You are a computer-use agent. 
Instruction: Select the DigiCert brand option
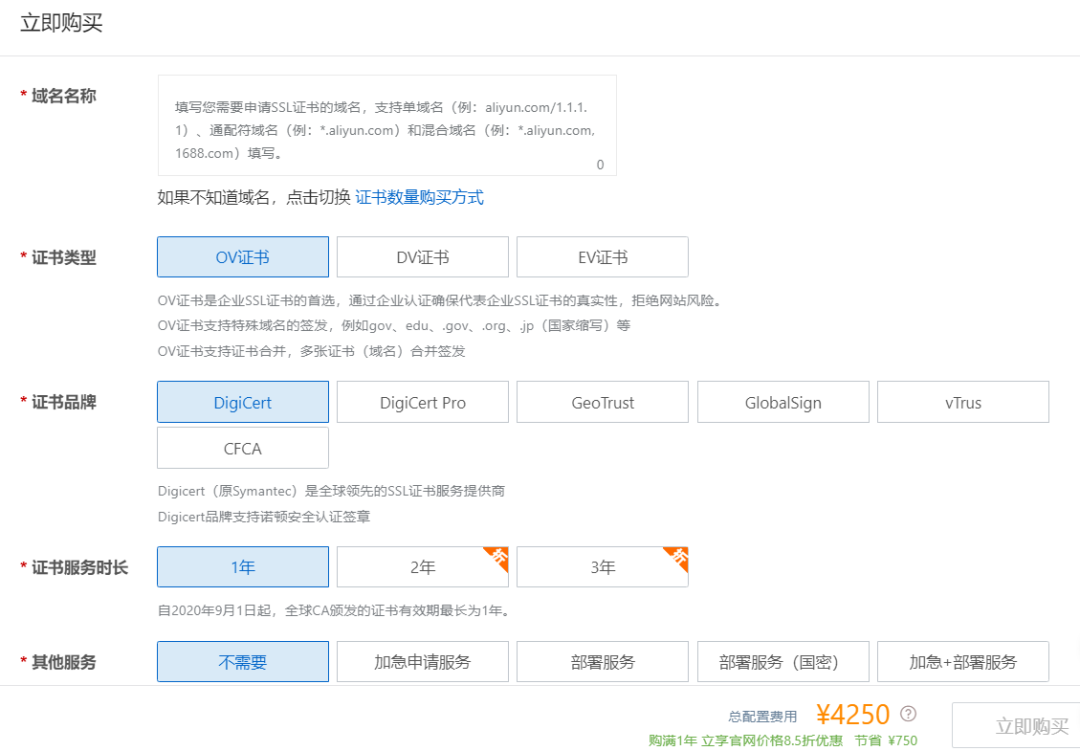[x=242, y=402]
